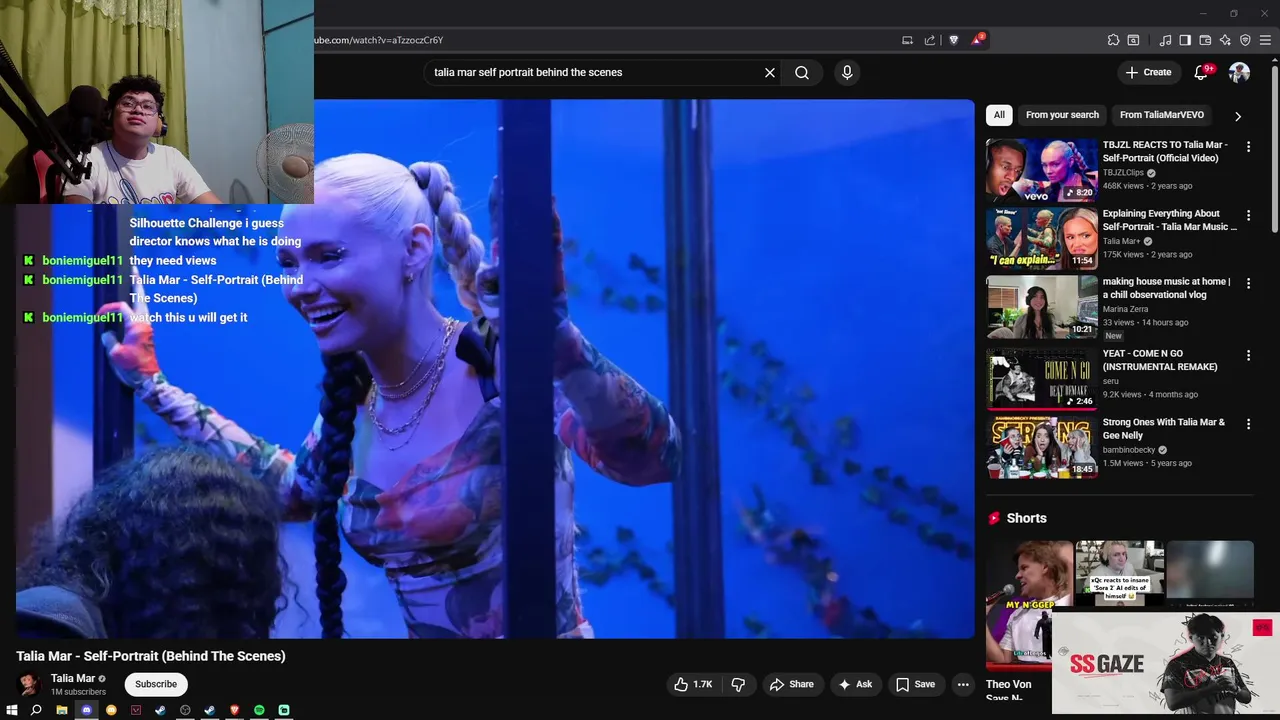Select the From your search chip
The image size is (1280, 720).
(1062, 115)
